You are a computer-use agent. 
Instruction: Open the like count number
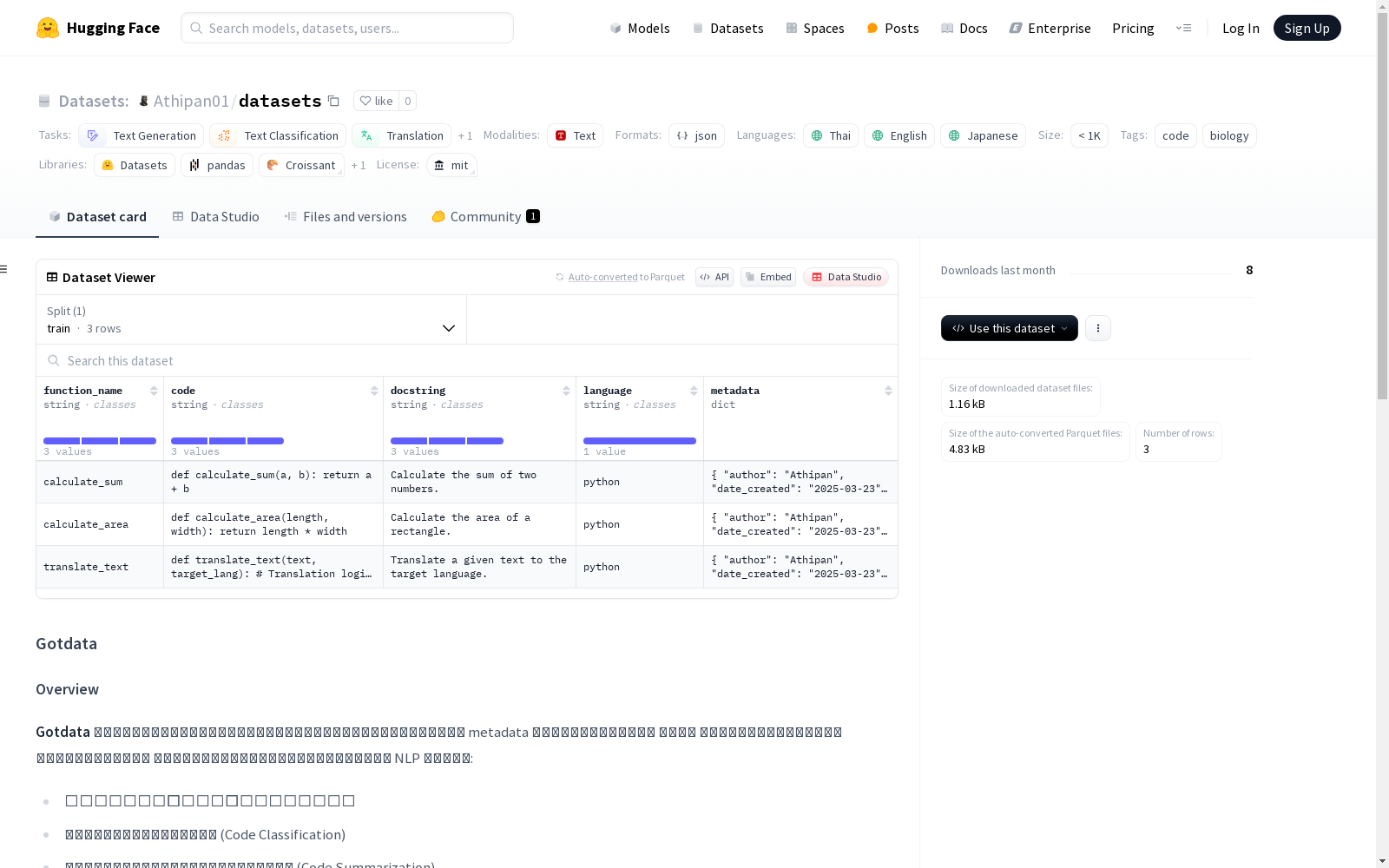point(408,101)
